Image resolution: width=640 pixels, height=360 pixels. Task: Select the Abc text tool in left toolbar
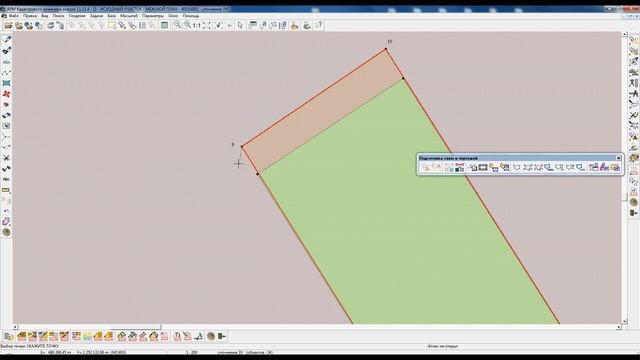point(7,62)
